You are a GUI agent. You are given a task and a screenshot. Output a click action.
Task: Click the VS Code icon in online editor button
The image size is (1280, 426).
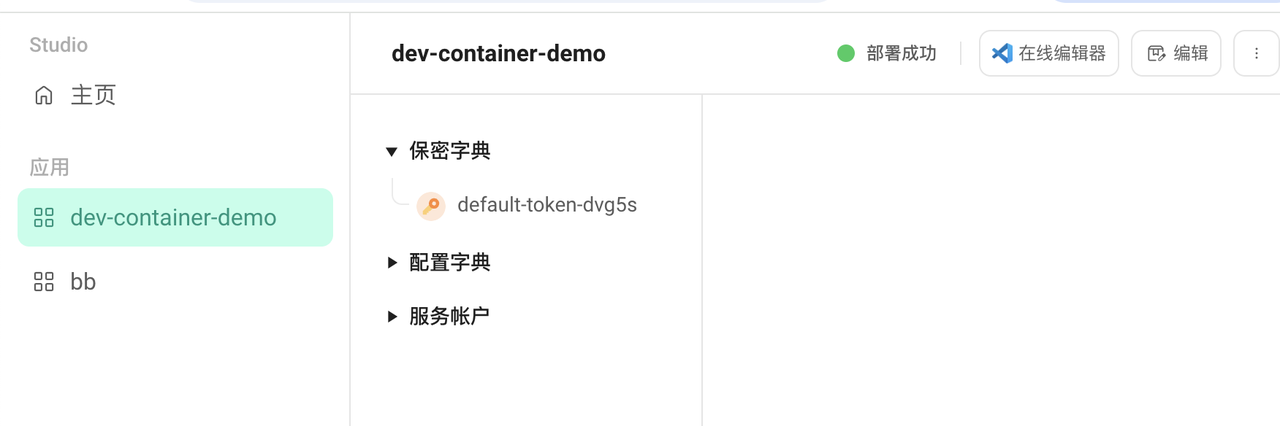coord(1001,53)
